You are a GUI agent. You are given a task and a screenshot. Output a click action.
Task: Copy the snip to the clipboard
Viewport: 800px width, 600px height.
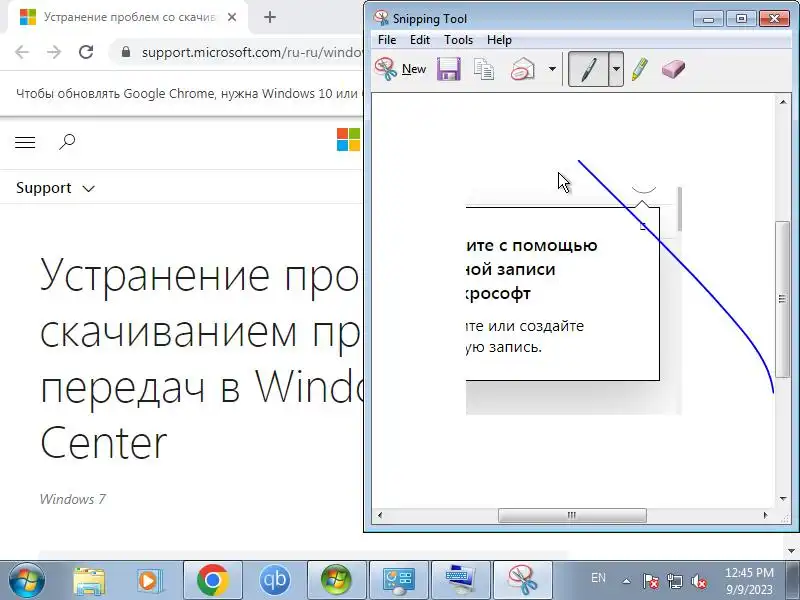(484, 69)
